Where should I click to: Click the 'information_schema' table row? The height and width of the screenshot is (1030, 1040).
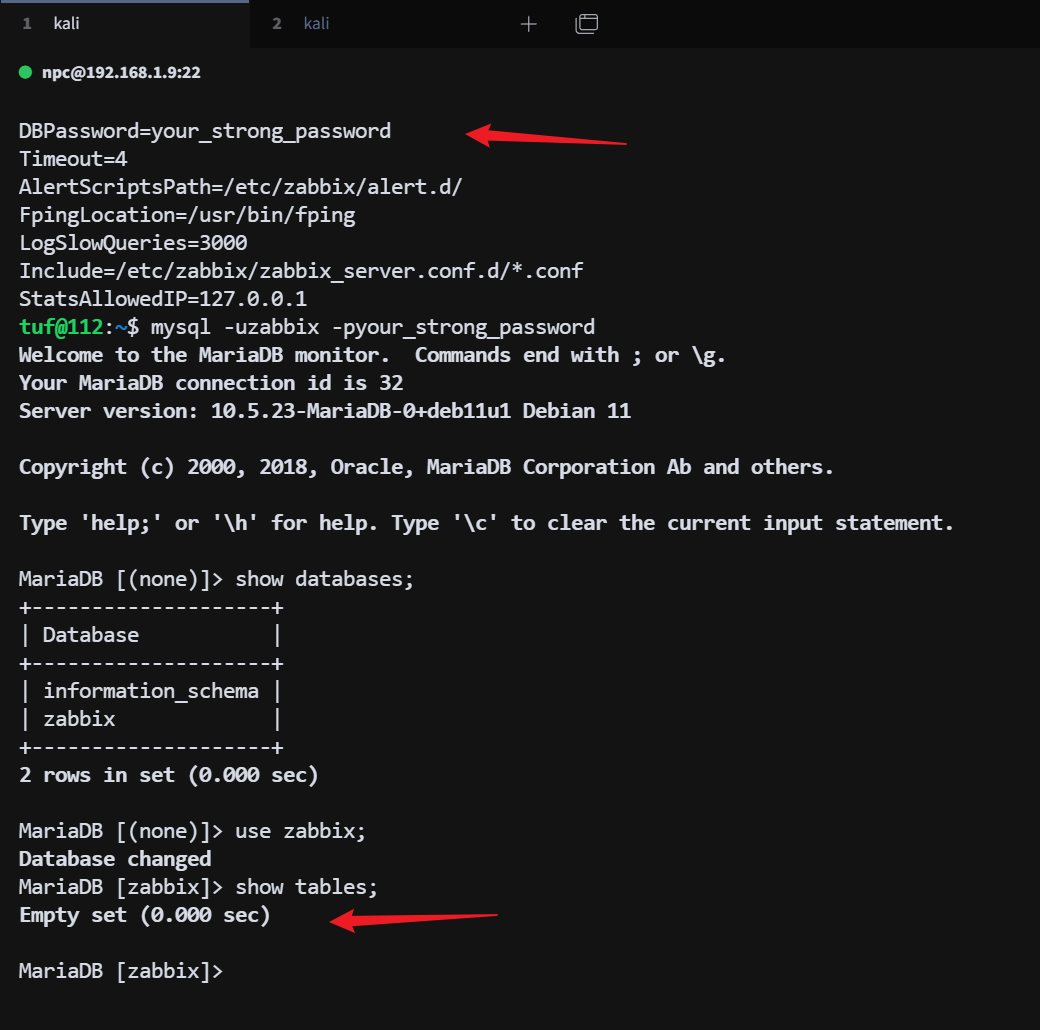(150, 691)
